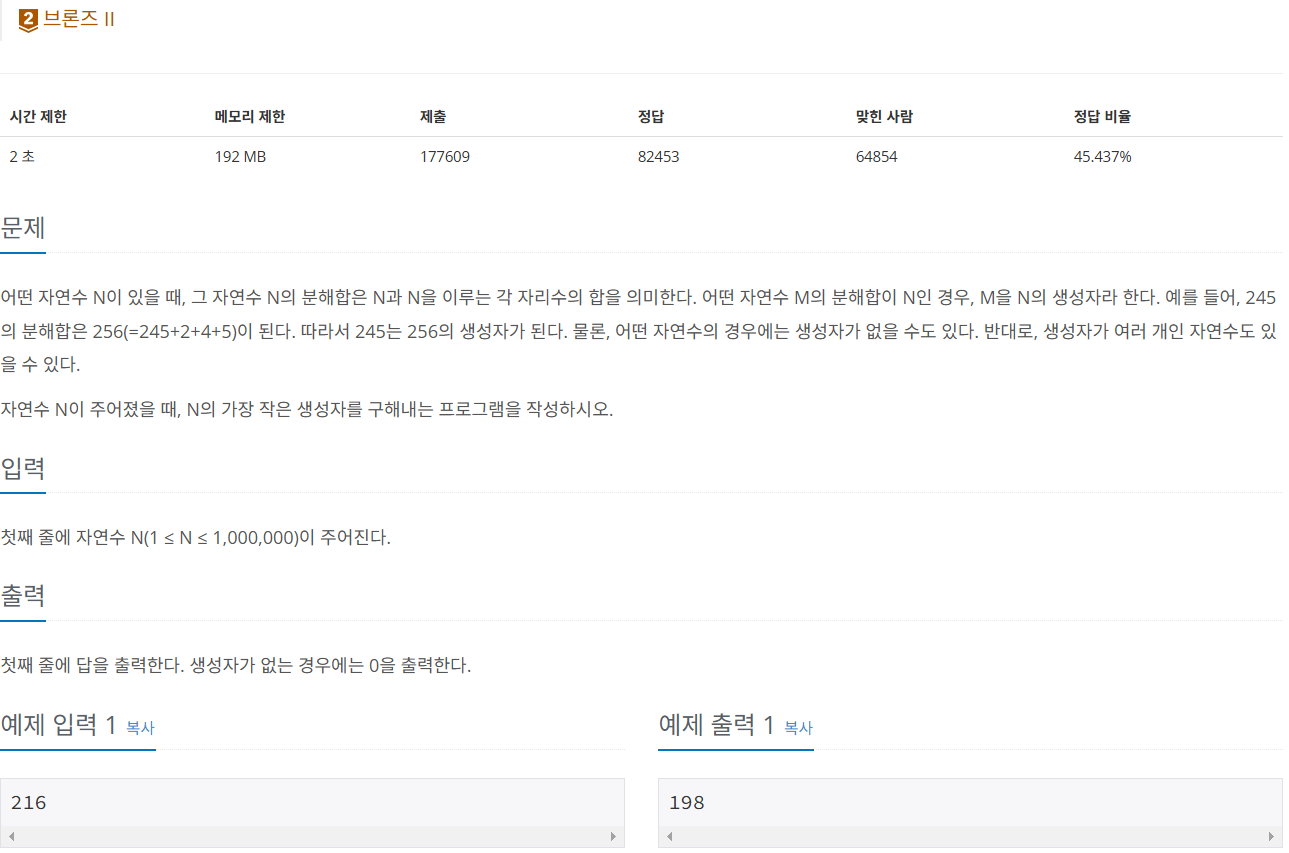Select the 출력 section heading

click(x=22, y=596)
